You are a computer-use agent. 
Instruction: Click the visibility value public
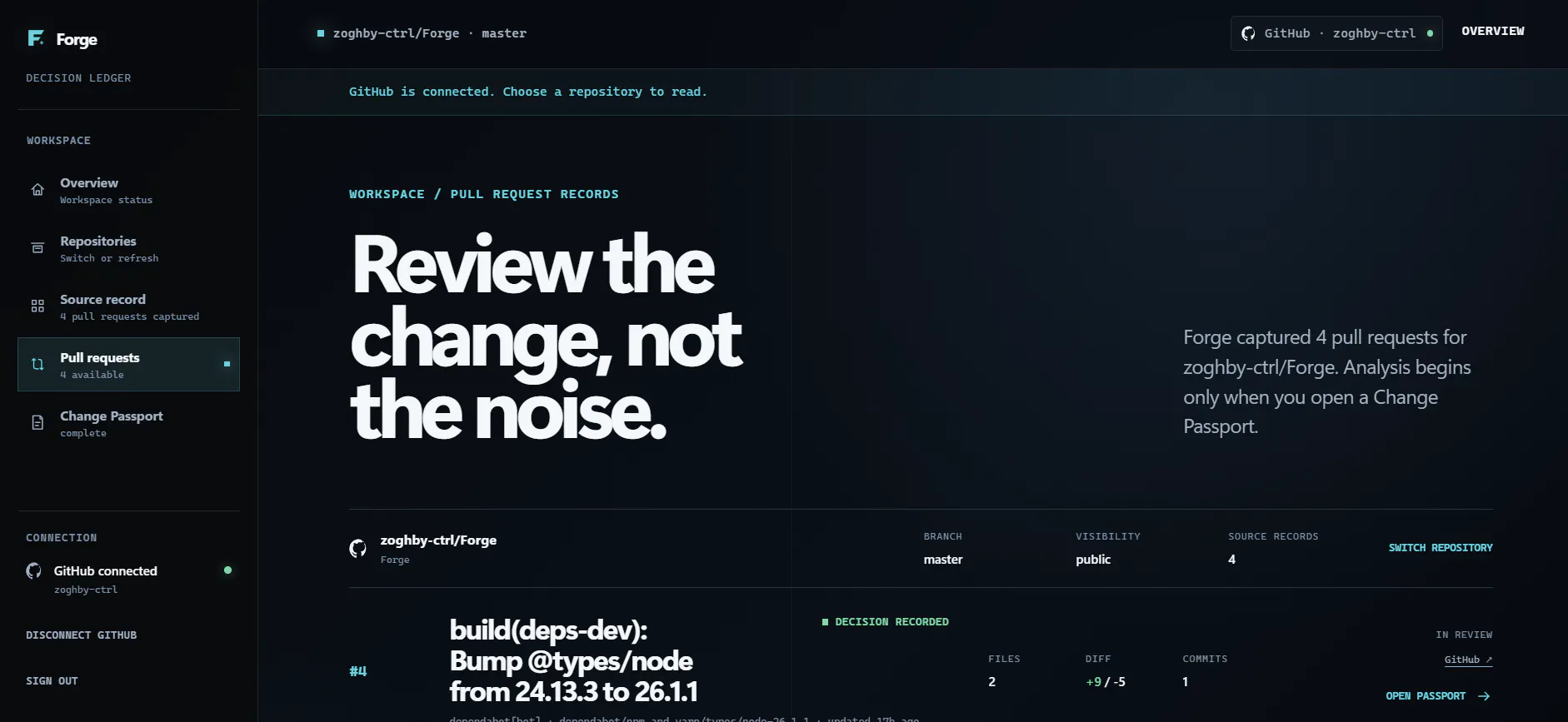coord(1093,560)
